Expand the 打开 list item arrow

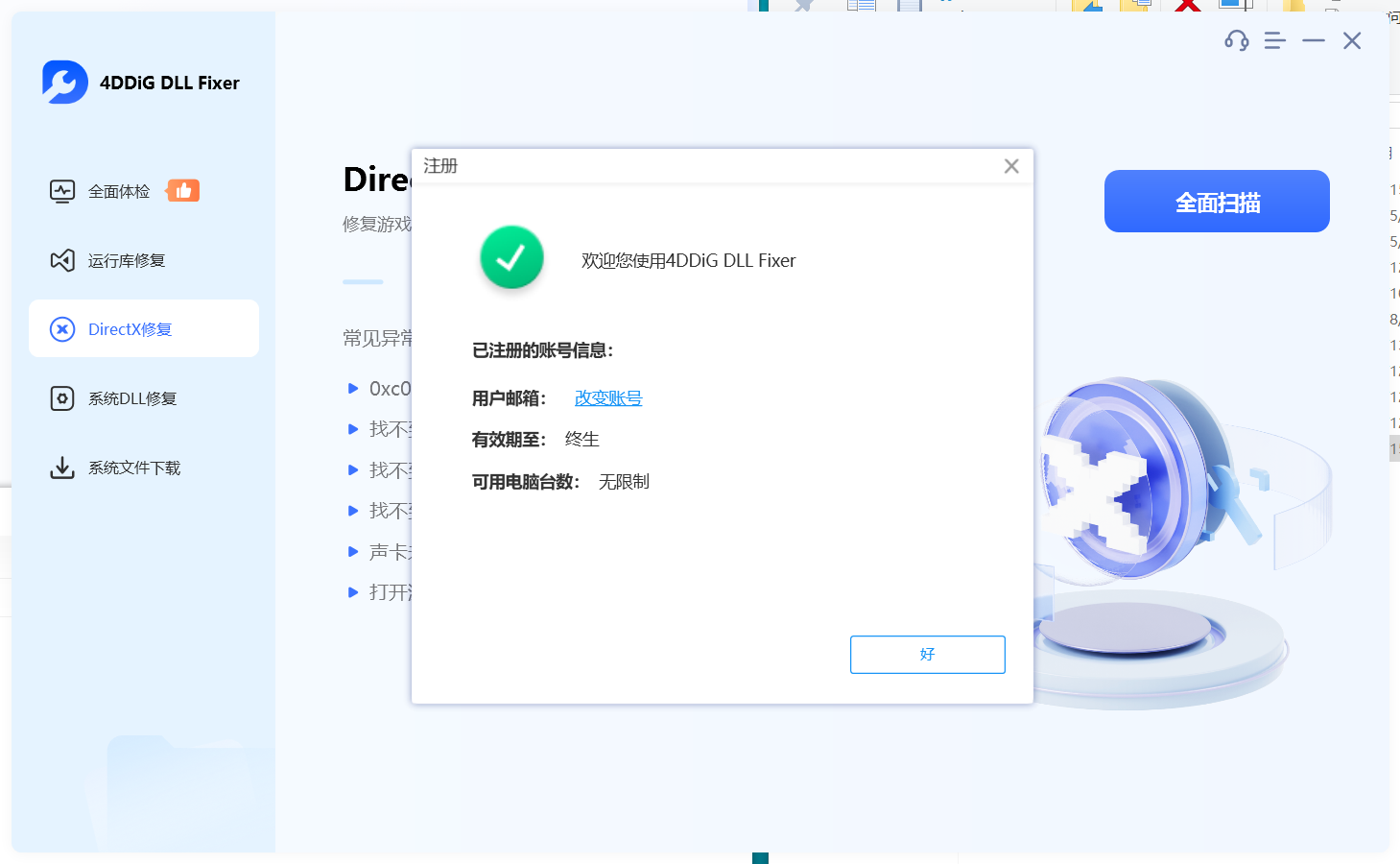pos(353,592)
